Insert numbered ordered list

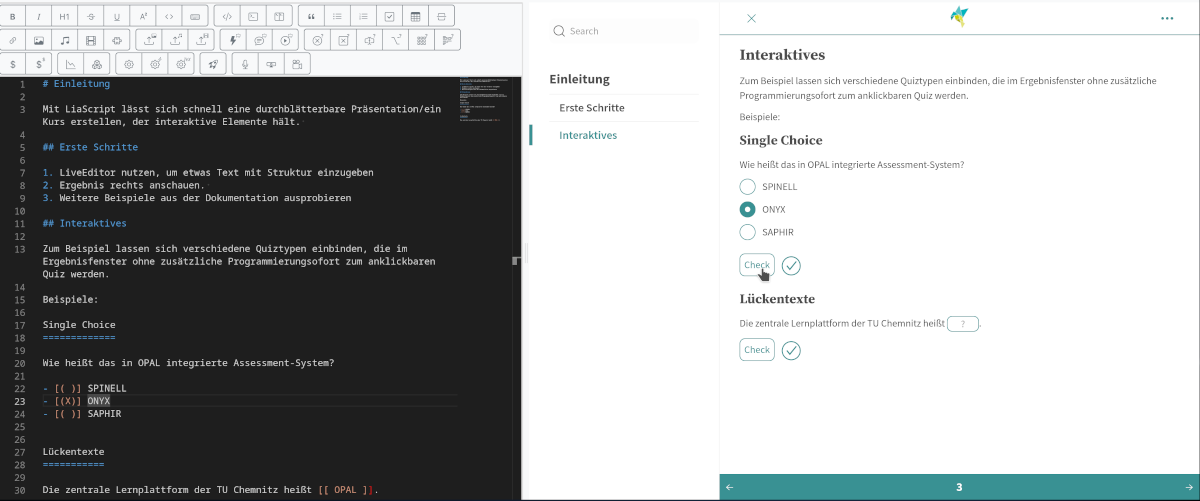pyautogui.click(x=364, y=17)
